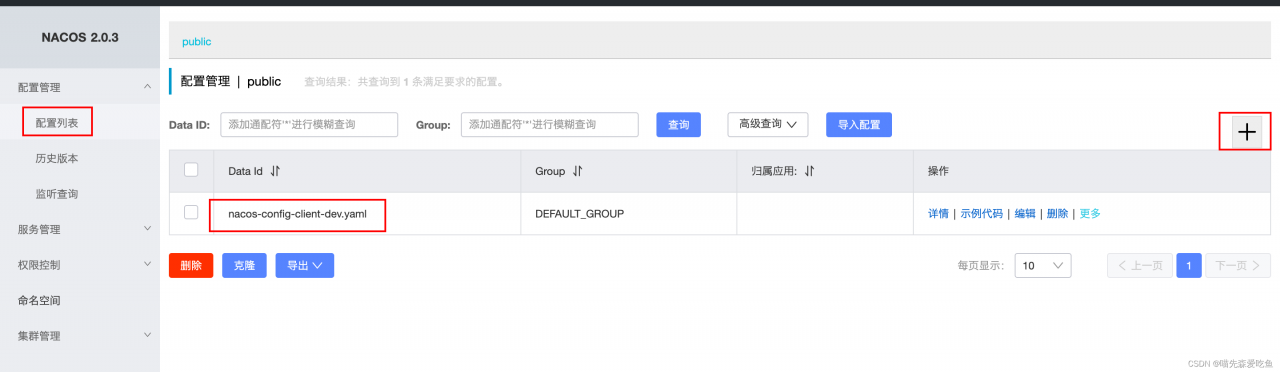Sort by the 归属应用 column arrows

(x=810, y=171)
